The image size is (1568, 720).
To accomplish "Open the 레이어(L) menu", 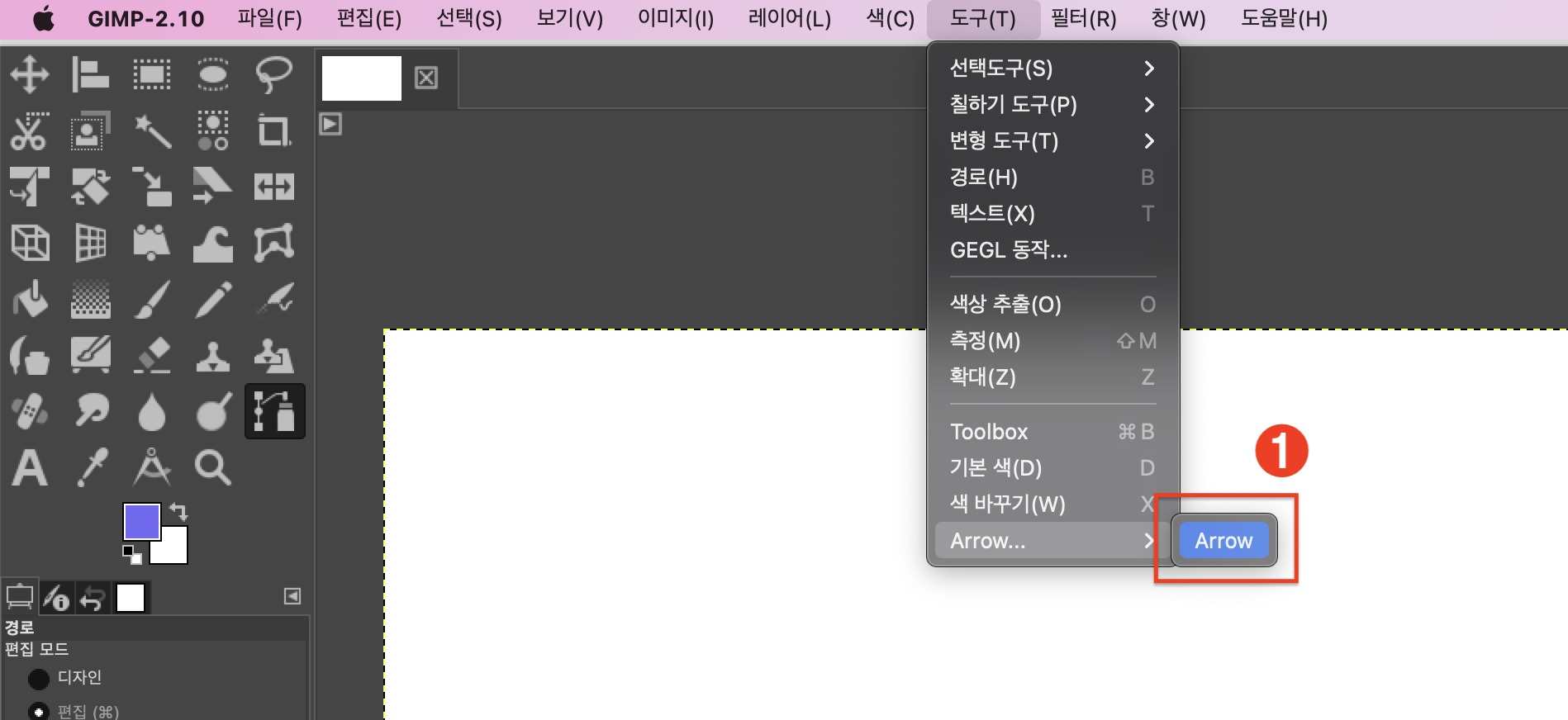I will point(790,18).
